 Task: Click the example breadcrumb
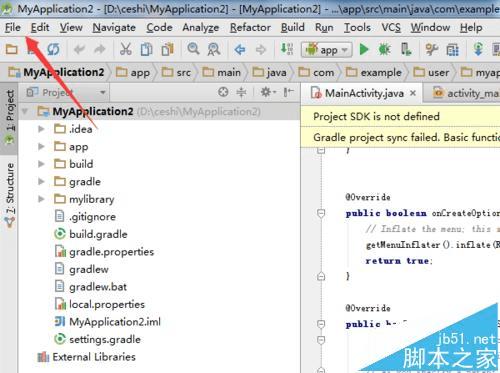[373, 72]
